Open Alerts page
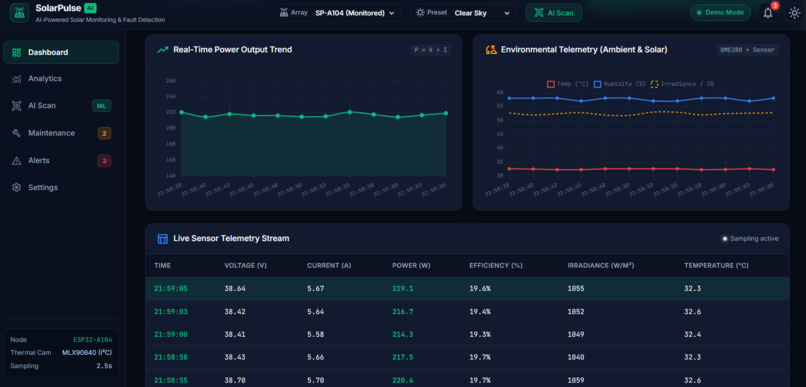 coord(61,160)
